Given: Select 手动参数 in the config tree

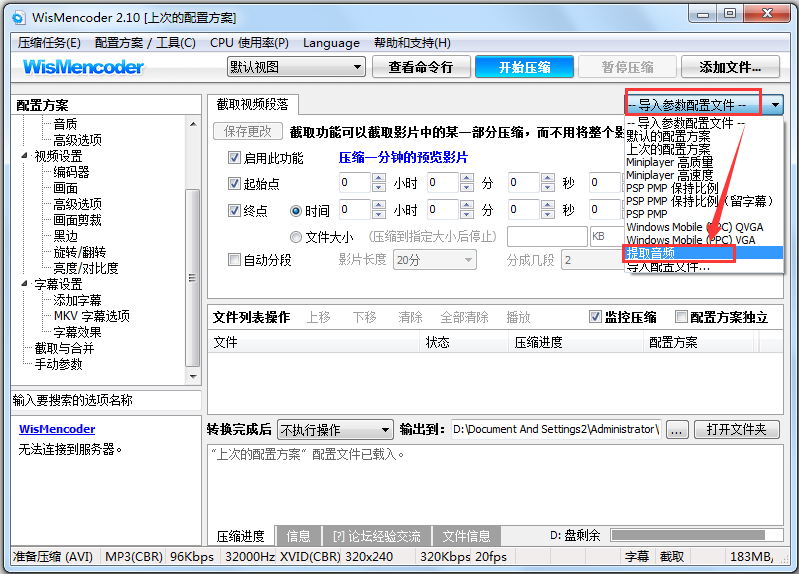Looking at the screenshot, I should [58, 364].
